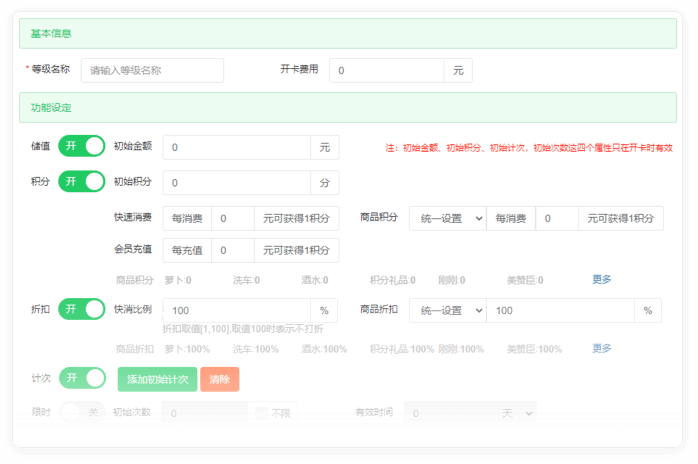Check the 不限 checkbox for 初始次数
Screen dimensions: 698x464
tap(261, 413)
